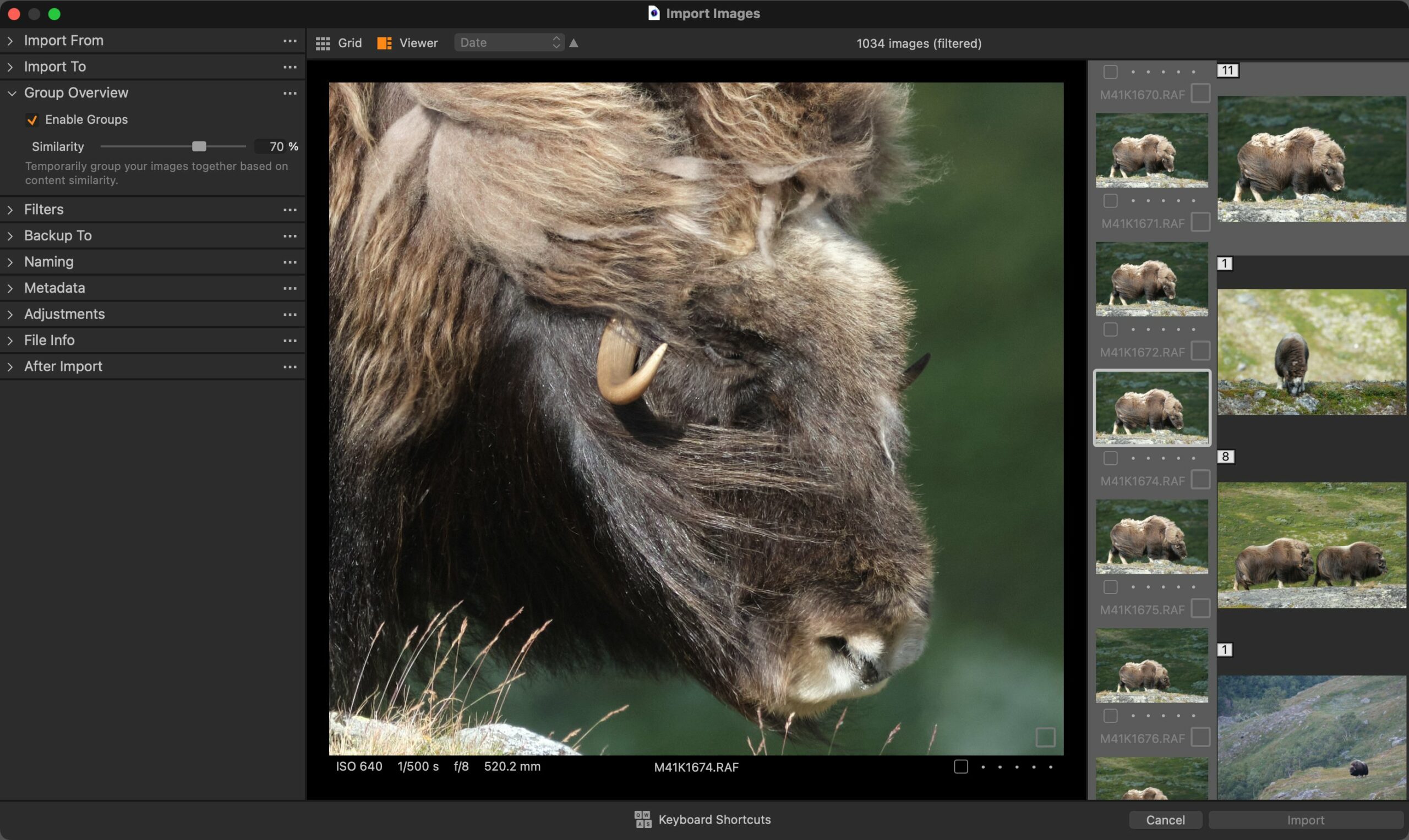Open the single-image group facing musk ox
Screen dimensions: 1409x840
pos(1312,352)
